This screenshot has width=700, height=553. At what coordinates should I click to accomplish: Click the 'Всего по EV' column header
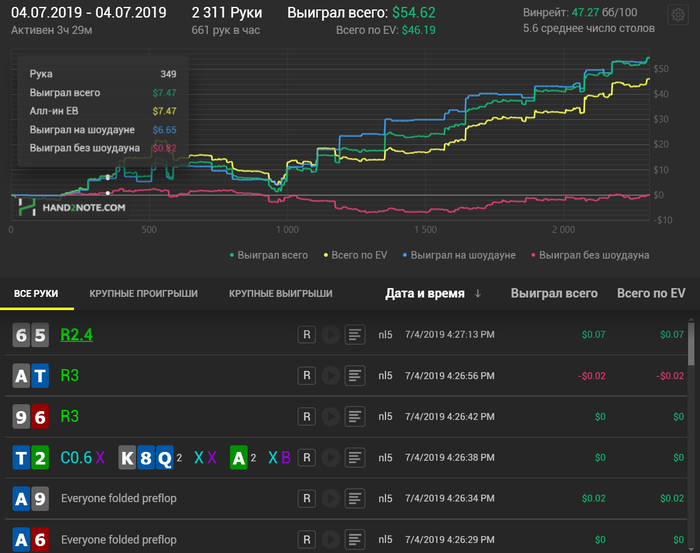(650, 293)
